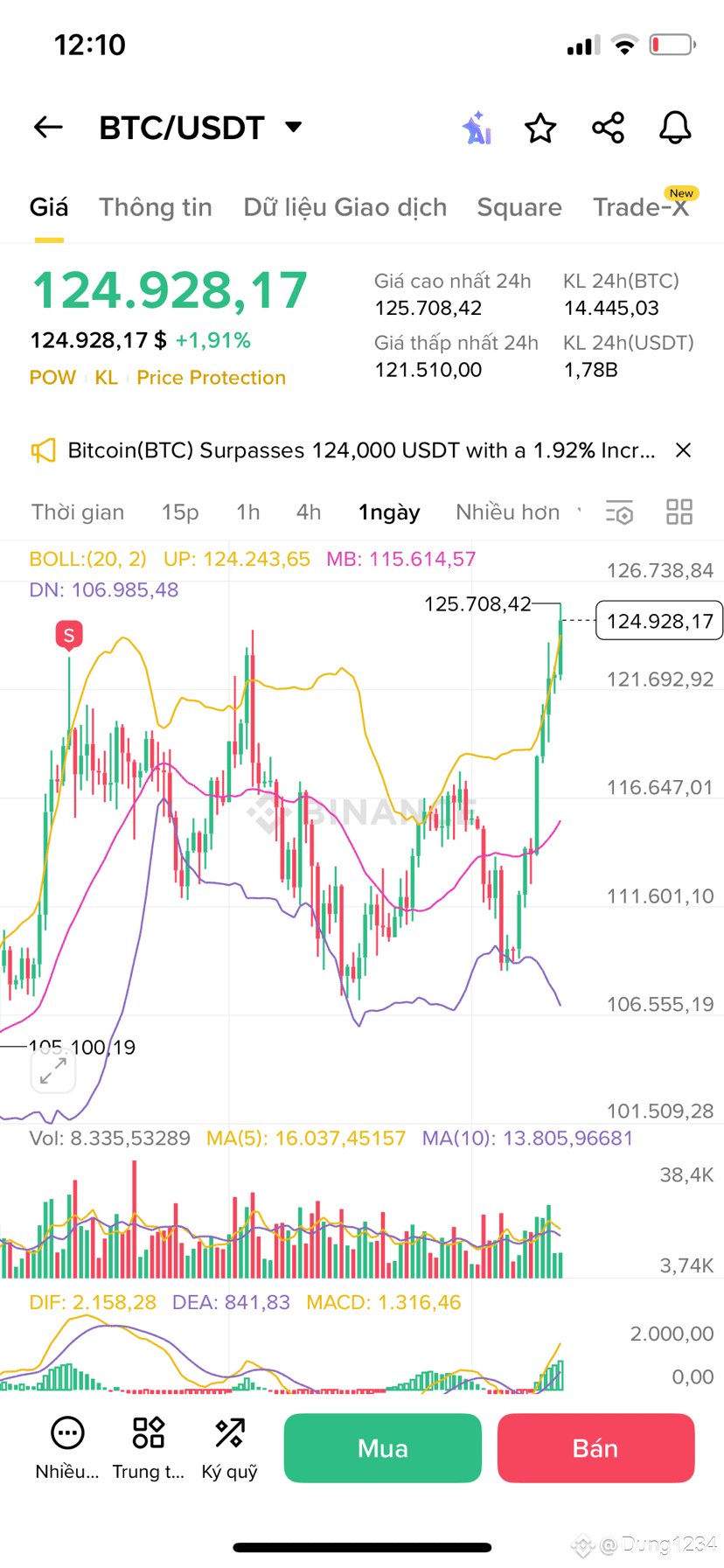
Task: Tap the current price label 124.928,17 on axis
Action: (x=659, y=621)
